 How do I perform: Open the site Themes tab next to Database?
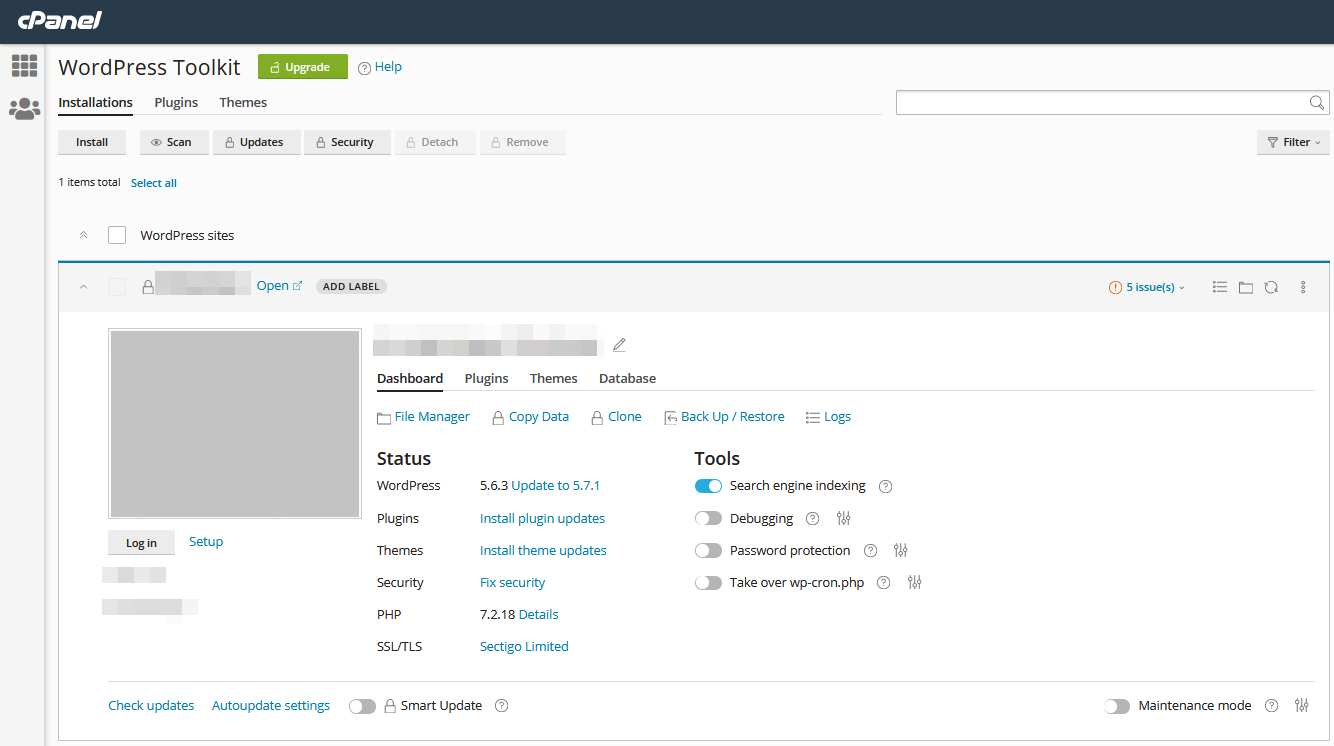click(x=554, y=378)
